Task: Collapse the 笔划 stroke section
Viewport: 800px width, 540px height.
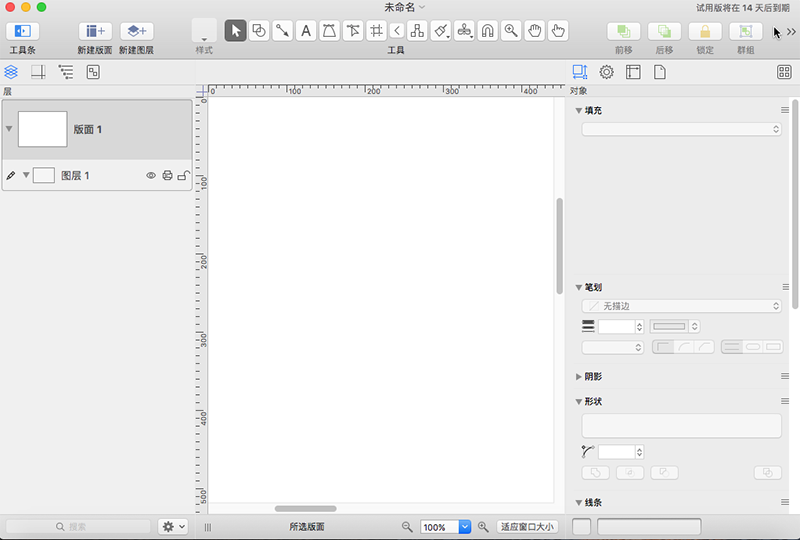Action: pos(579,287)
